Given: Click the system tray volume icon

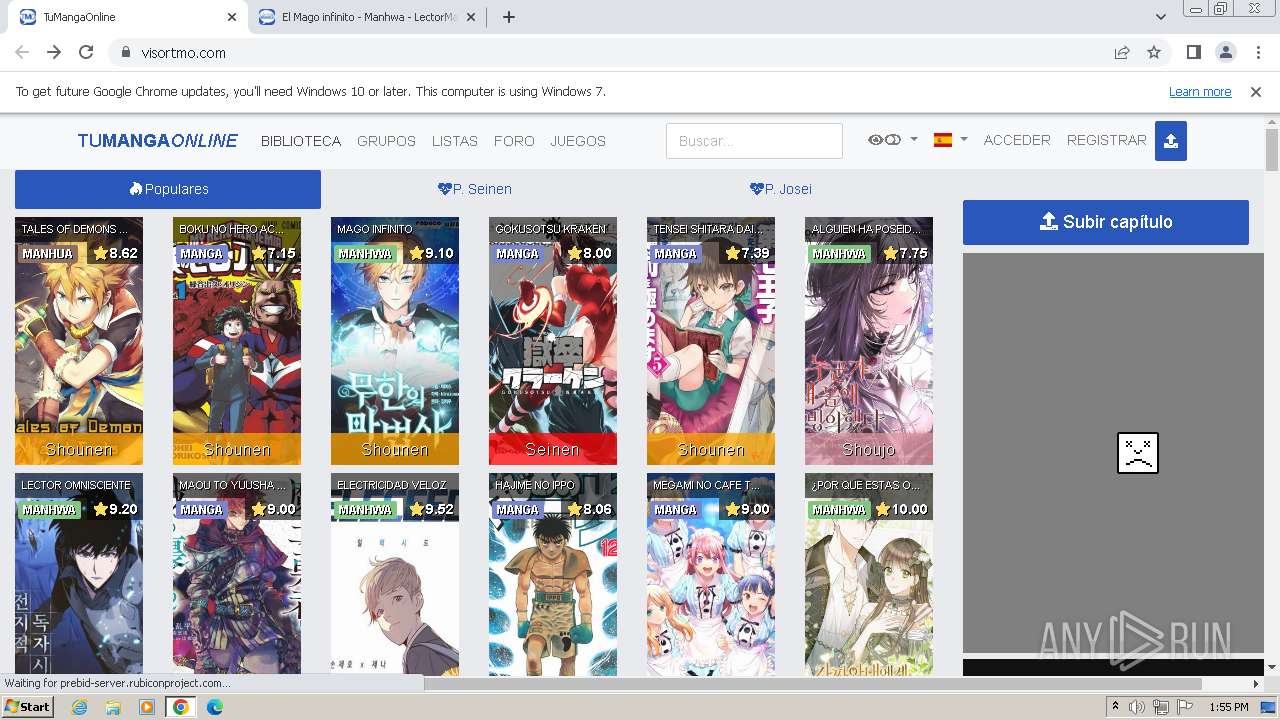Looking at the screenshot, I should point(1137,707).
